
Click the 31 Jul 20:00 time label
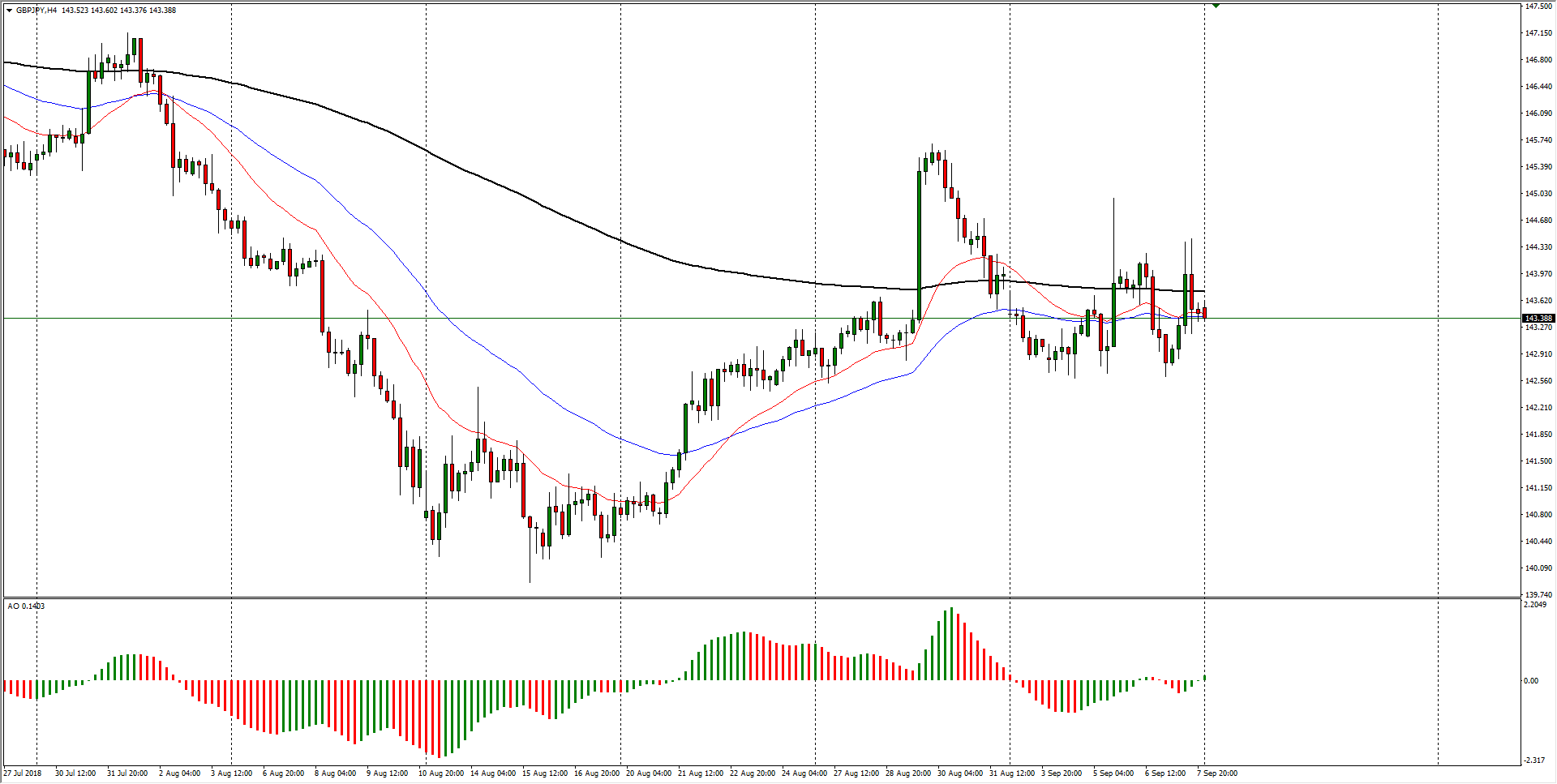[127, 773]
